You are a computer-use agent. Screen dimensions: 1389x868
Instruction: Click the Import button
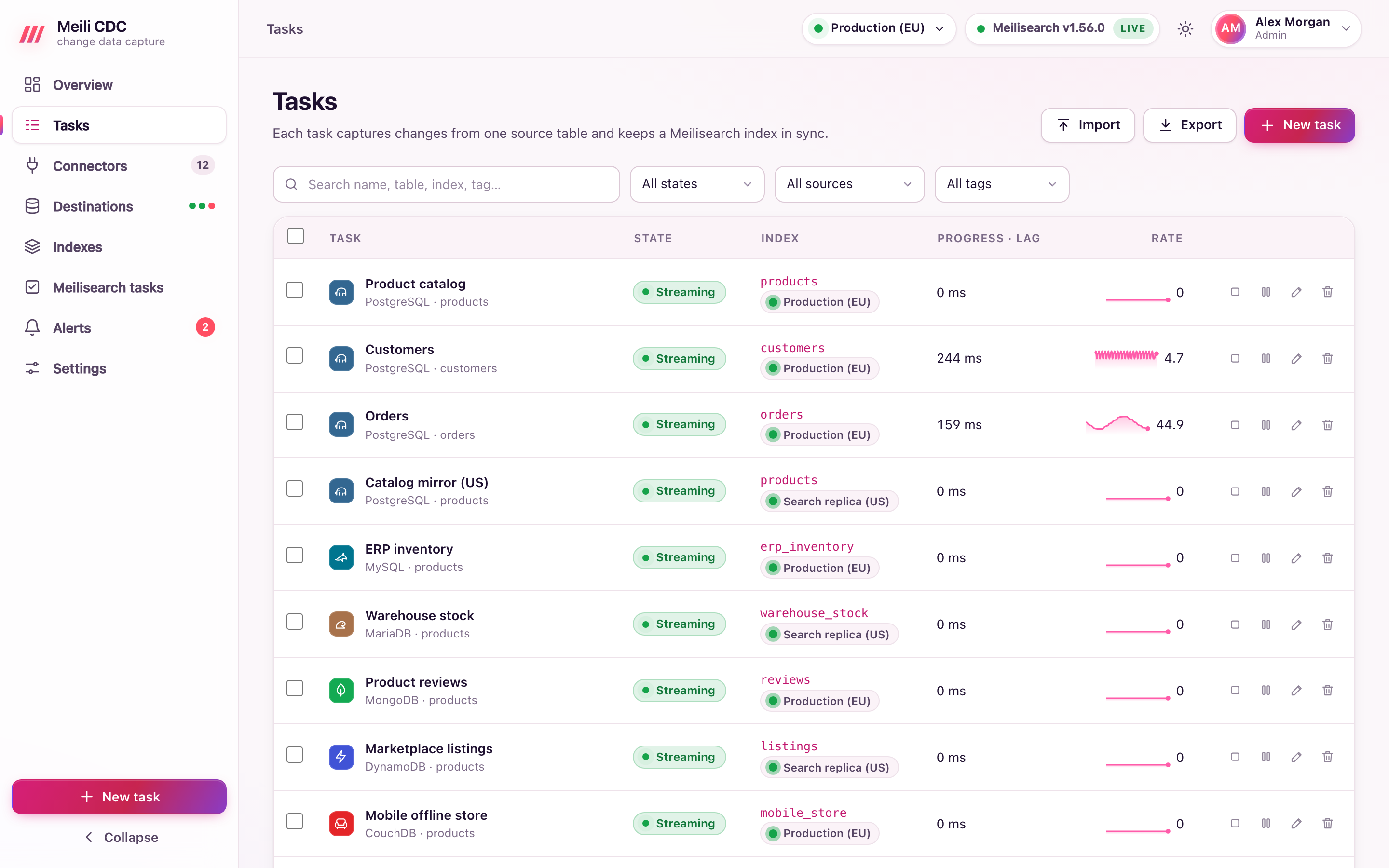point(1088,125)
